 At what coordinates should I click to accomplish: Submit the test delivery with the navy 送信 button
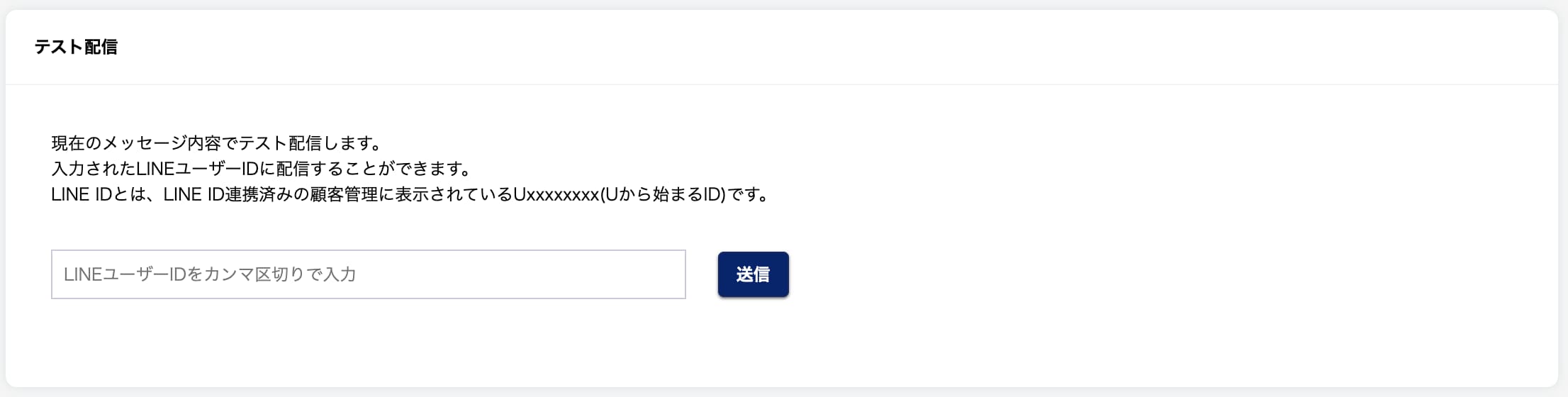(753, 274)
